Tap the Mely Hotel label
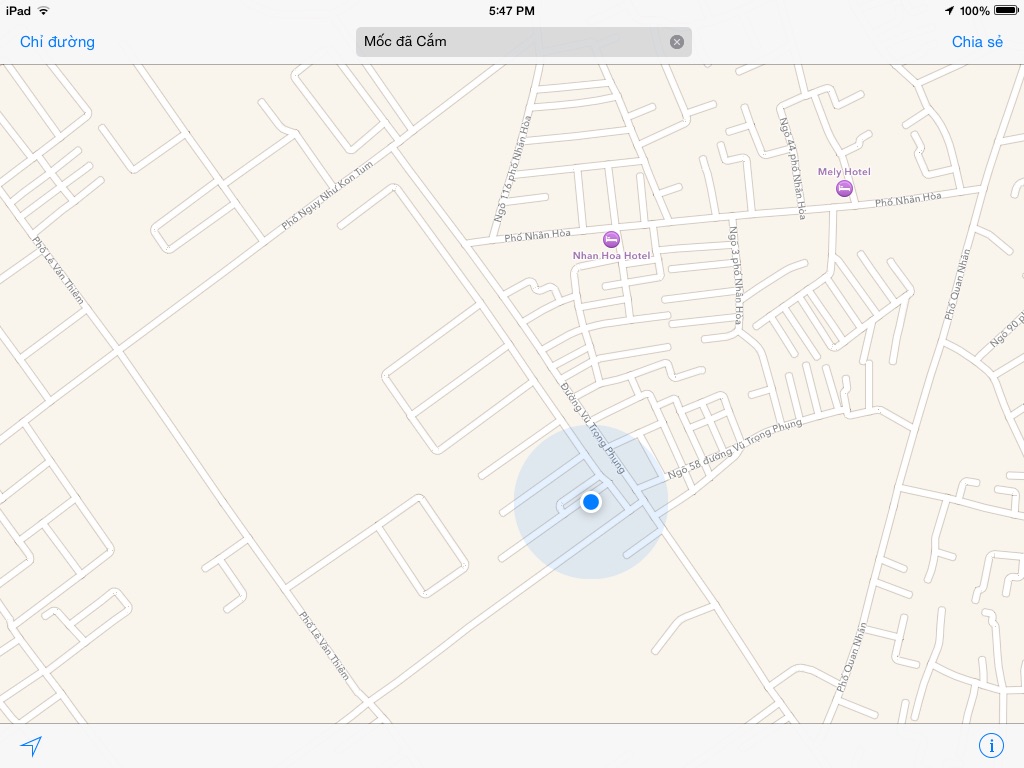The image size is (1024, 768). tap(844, 172)
